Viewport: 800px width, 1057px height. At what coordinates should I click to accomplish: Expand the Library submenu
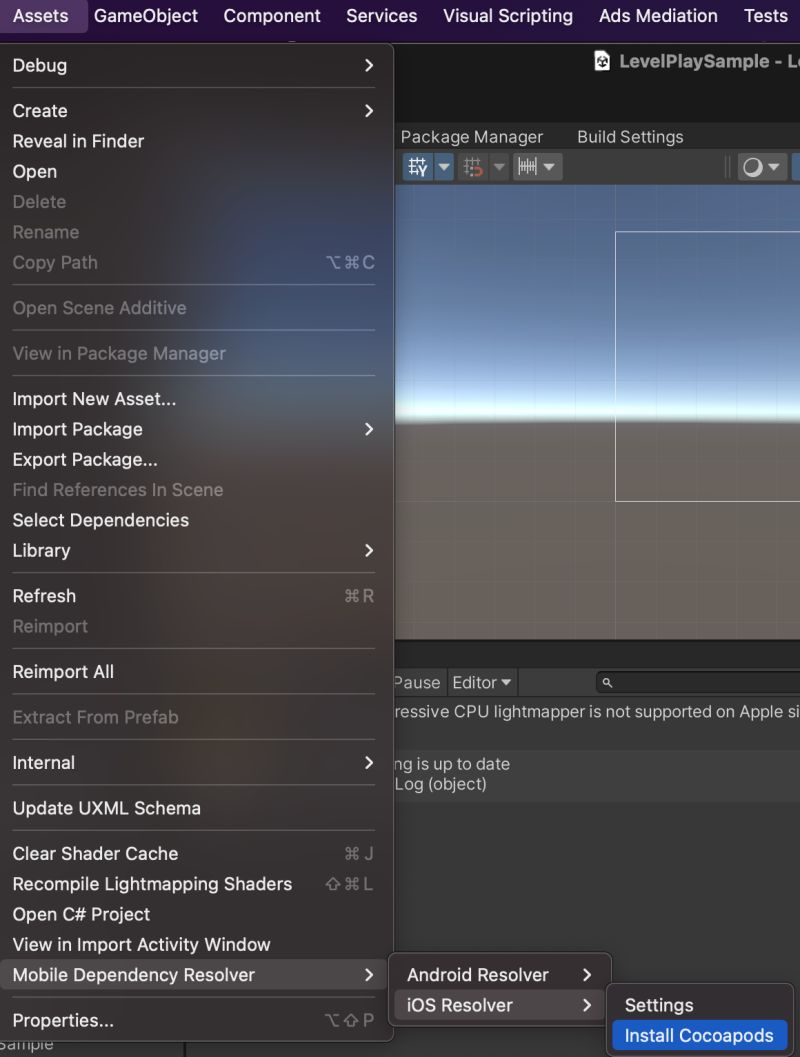pos(41,550)
